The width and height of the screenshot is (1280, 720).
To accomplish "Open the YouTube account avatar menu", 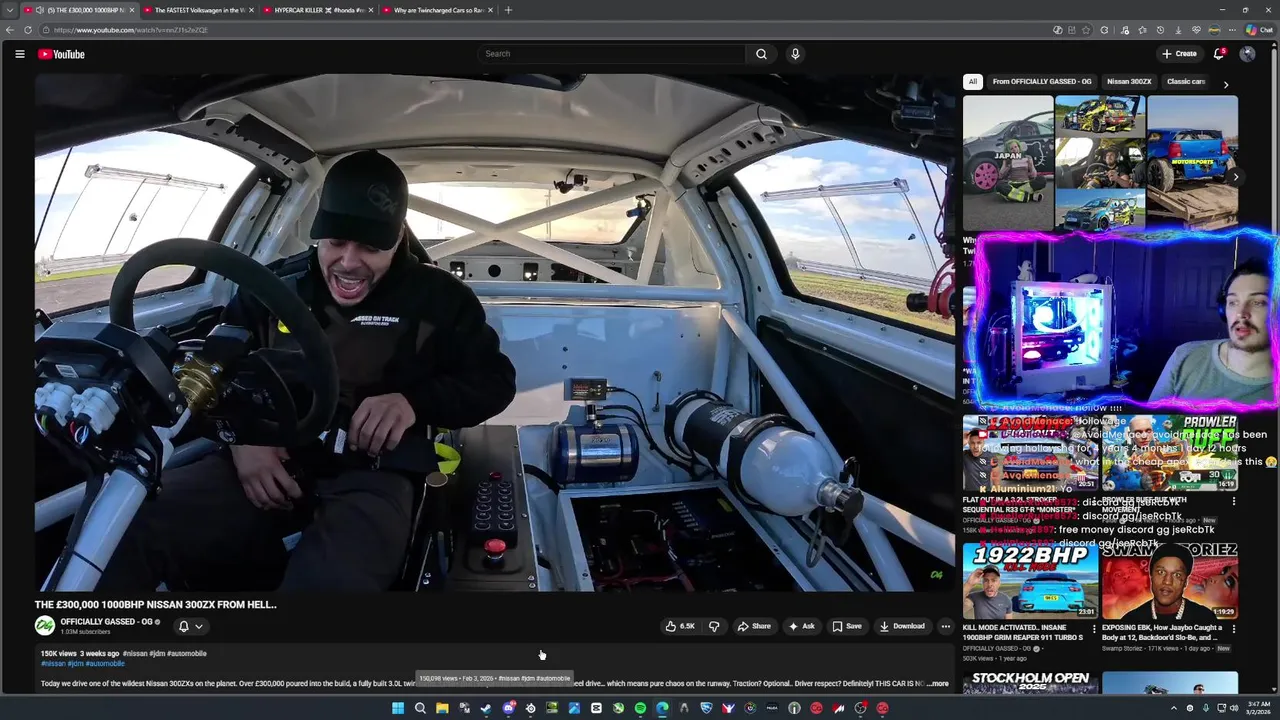I will pos(1247,54).
